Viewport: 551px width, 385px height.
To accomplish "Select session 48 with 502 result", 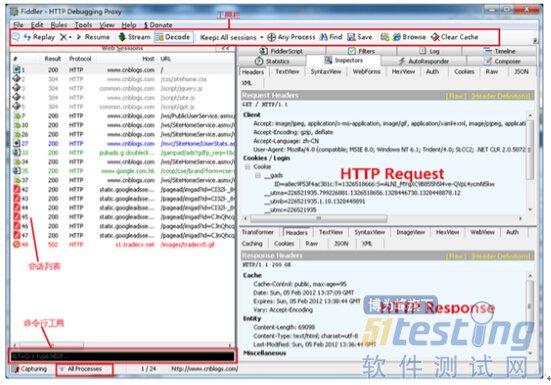I will tap(123, 244).
